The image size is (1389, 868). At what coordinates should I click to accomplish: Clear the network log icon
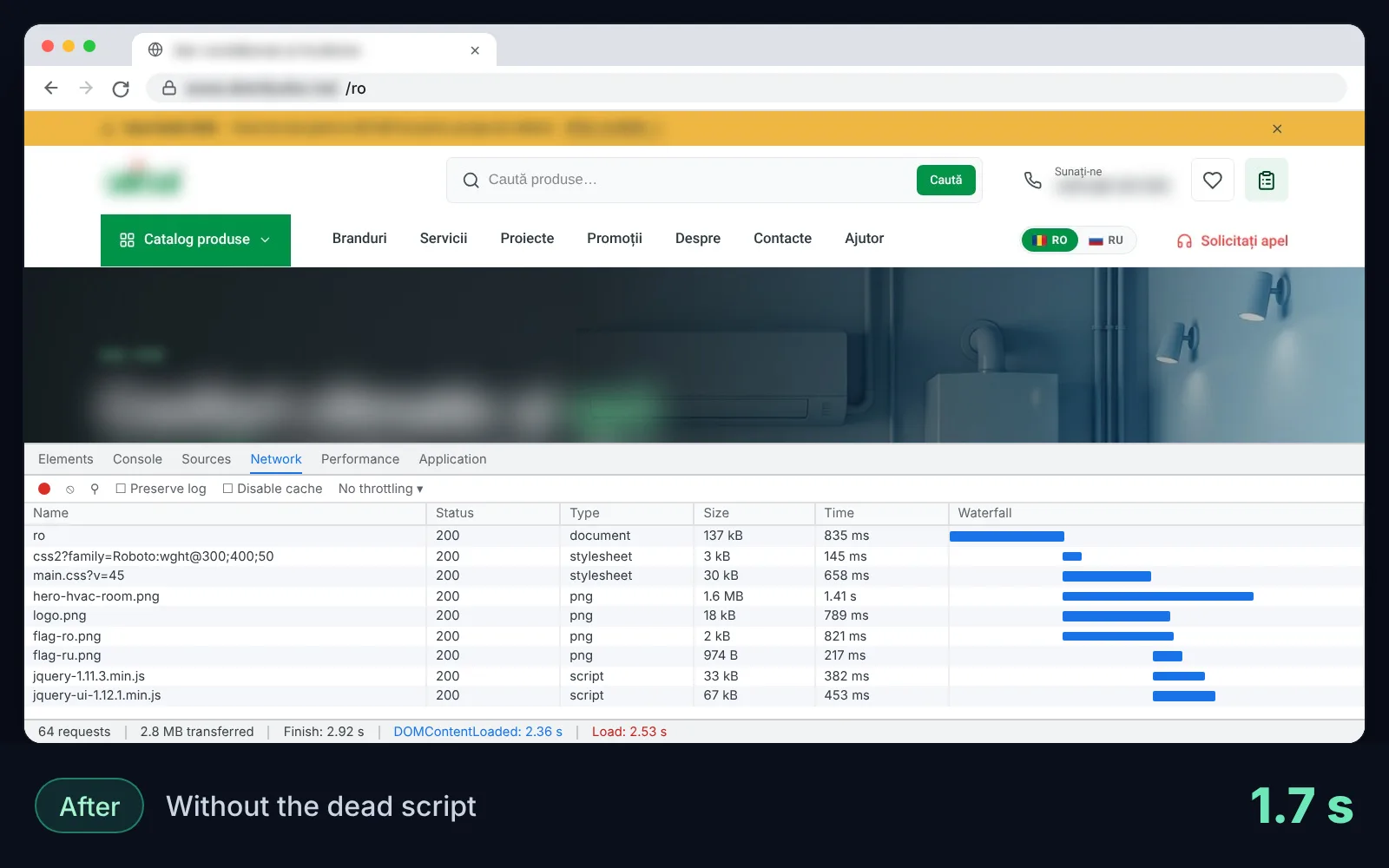pyautogui.click(x=70, y=490)
